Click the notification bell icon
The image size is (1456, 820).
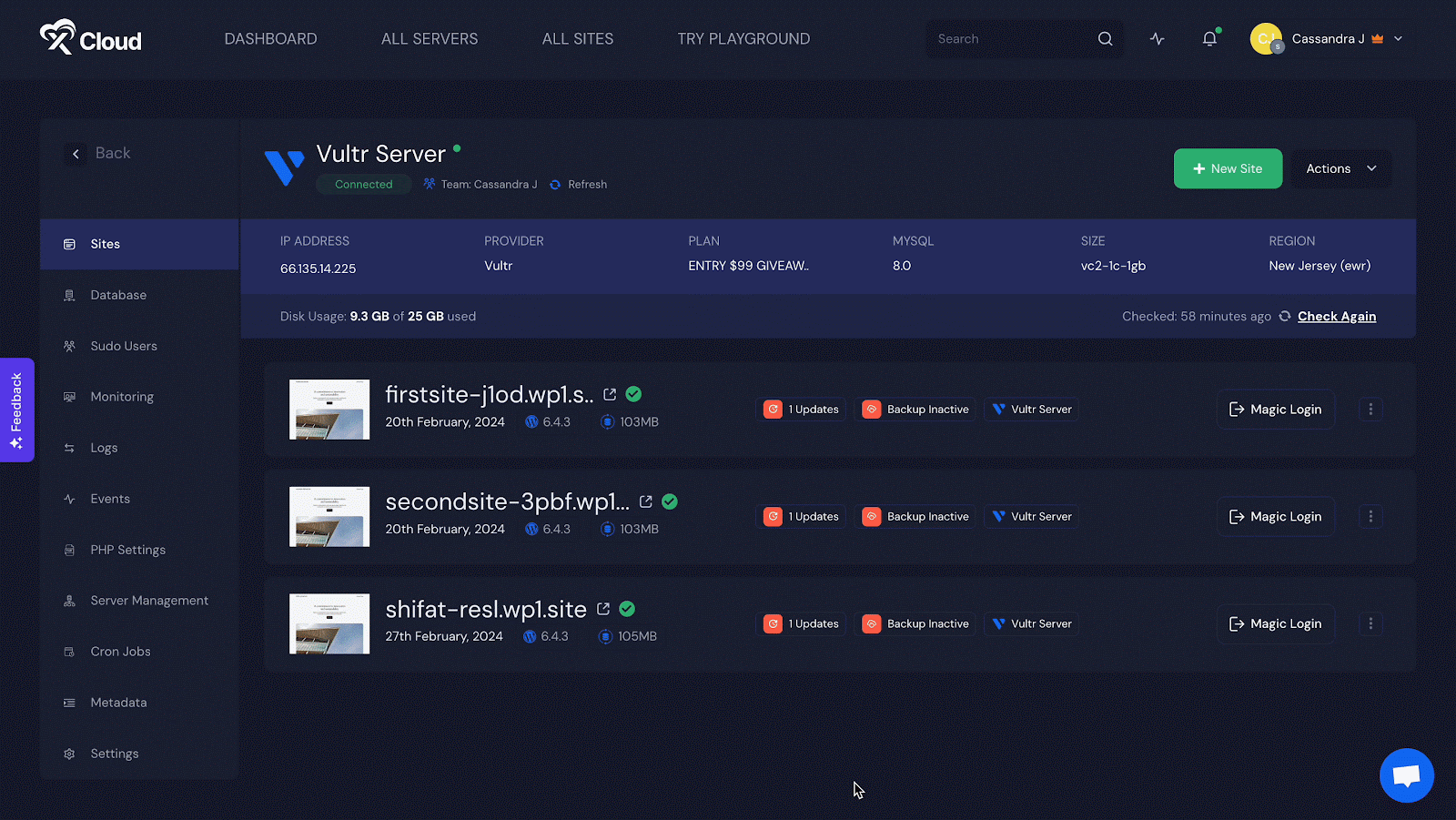pyautogui.click(x=1209, y=39)
